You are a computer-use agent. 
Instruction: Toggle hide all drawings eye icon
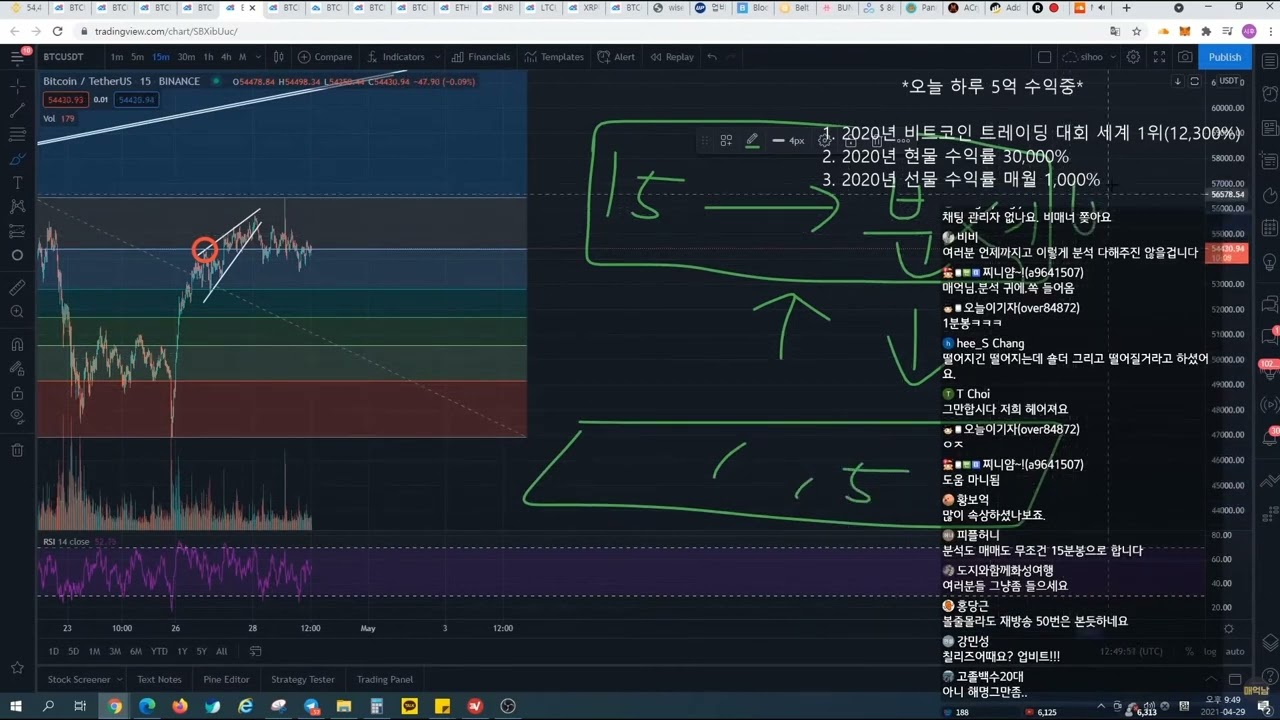17,416
